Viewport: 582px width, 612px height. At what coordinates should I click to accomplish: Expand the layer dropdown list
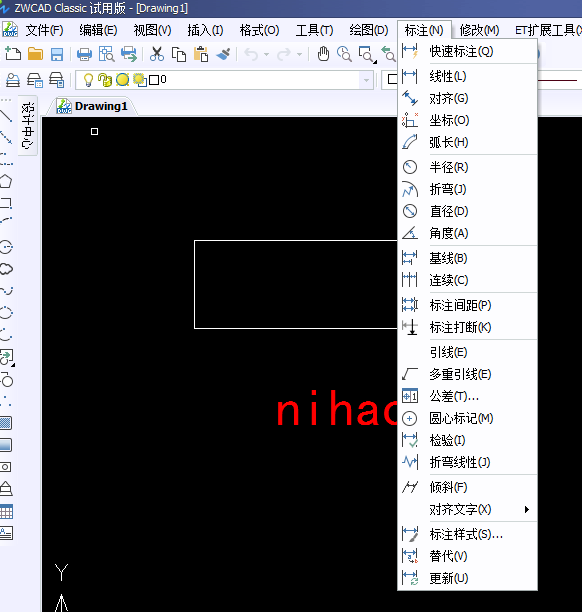tap(366, 80)
